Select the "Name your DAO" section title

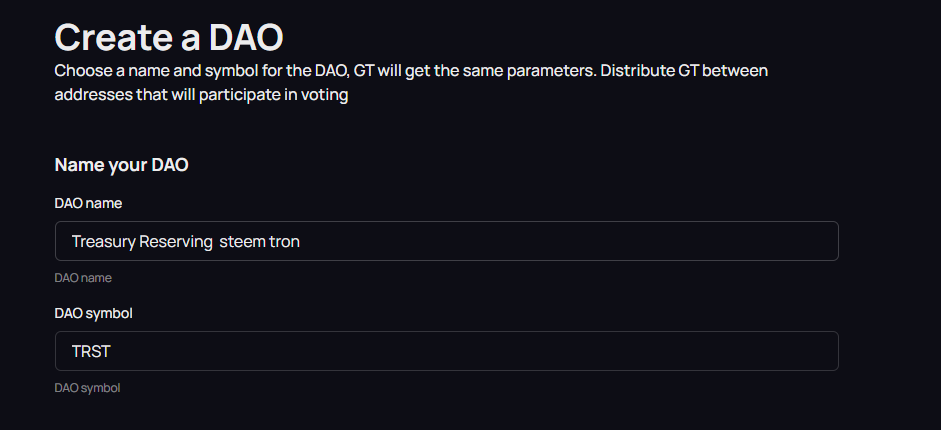point(121,165)
